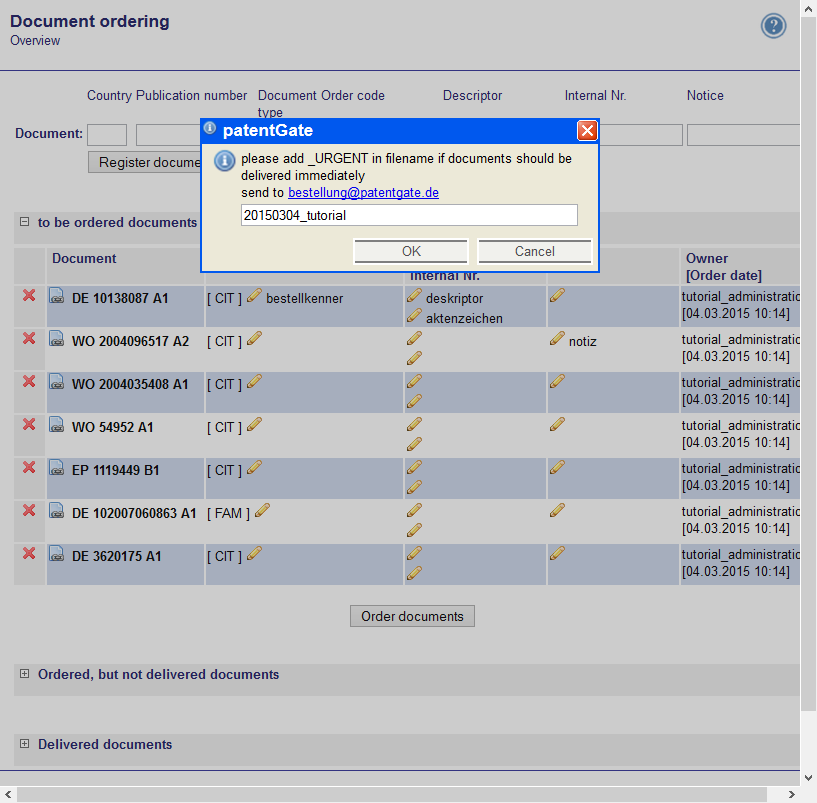Open document icon for EP 1119449 B1
This screenshot has width=817, height=803.
tap(57, 468)
